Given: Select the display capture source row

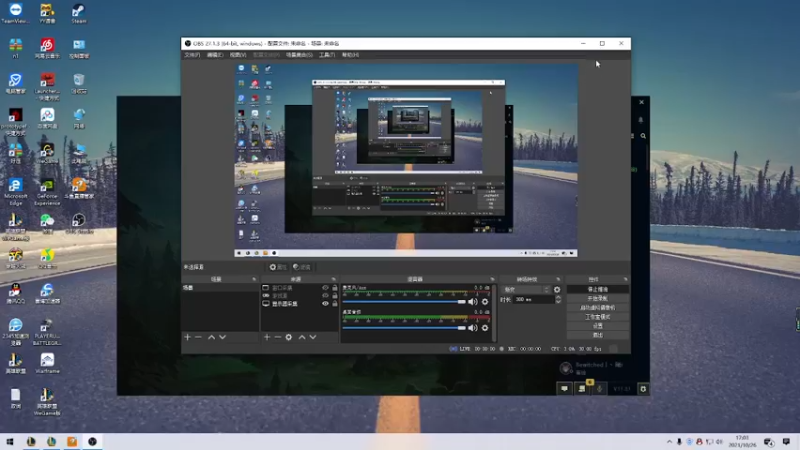Looking at the screenshot, I should [x=299, y=304].
